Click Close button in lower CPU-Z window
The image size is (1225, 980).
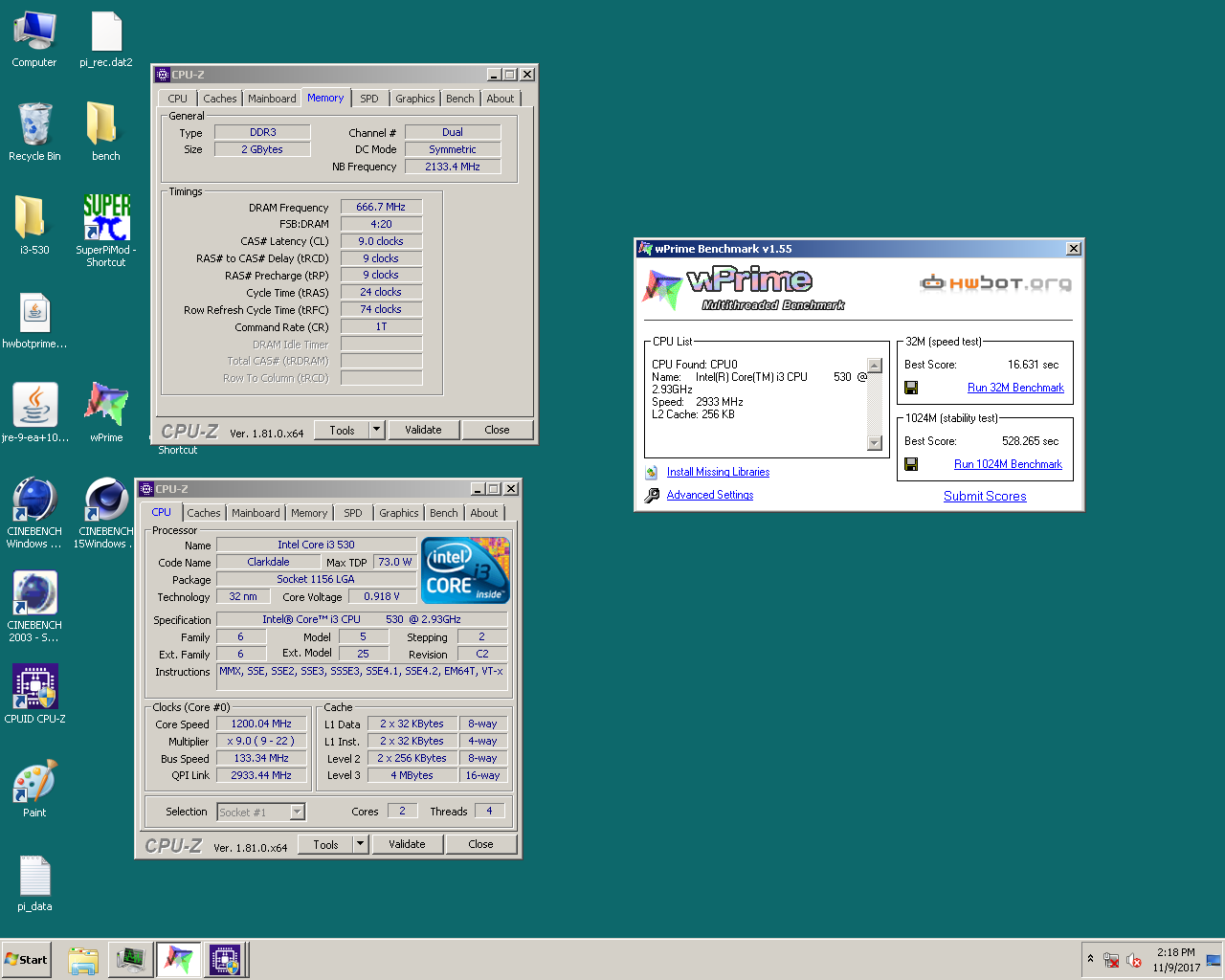point(480,844)
